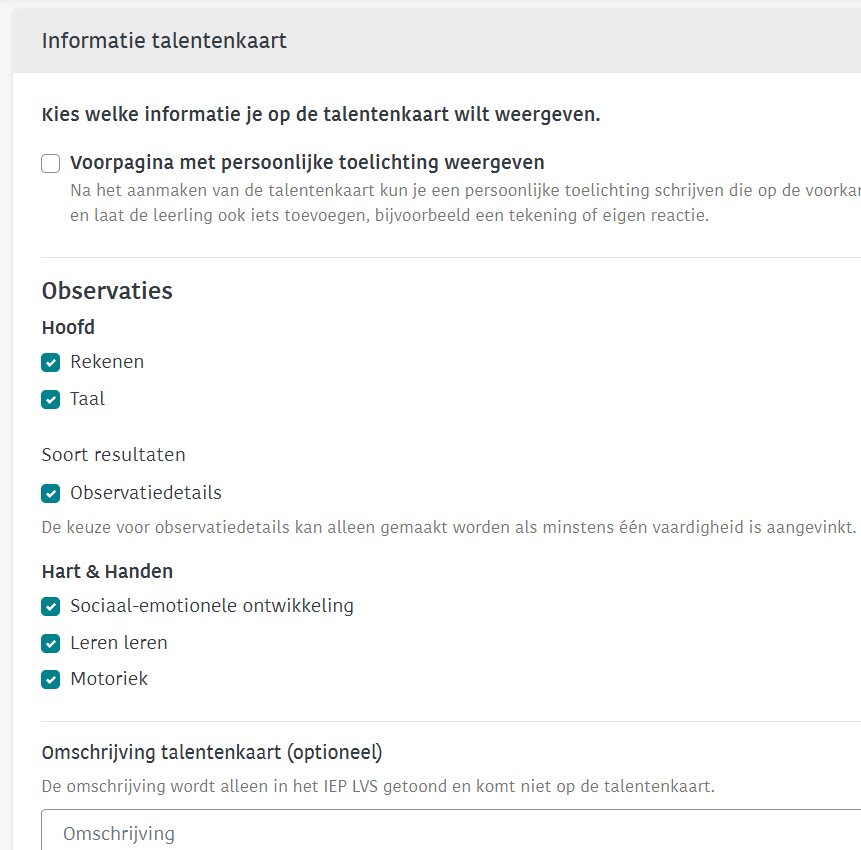Click the 'Voorpagina met persoonlijke toelichting weergeven' label
The height and width of the screenshot is (850, 861).
(307, 163)
